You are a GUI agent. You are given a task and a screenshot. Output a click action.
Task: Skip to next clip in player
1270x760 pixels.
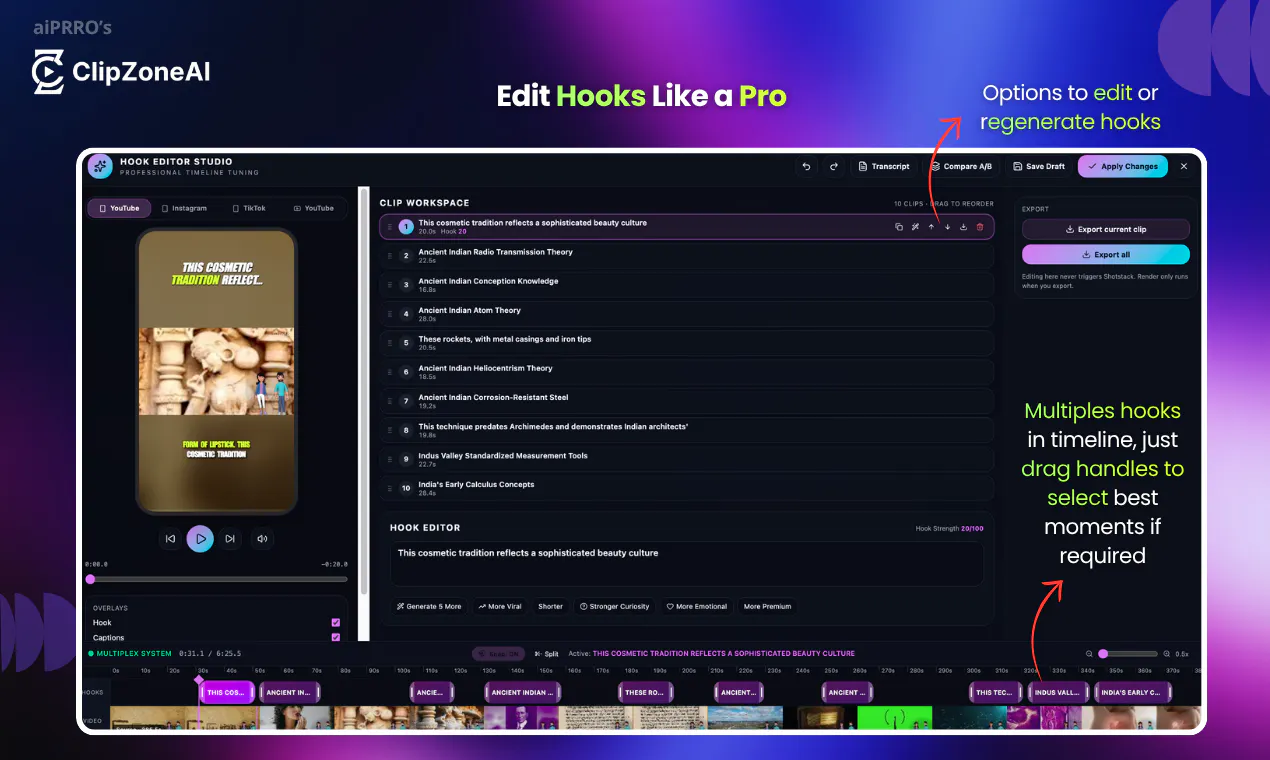[x=230, y=539]
